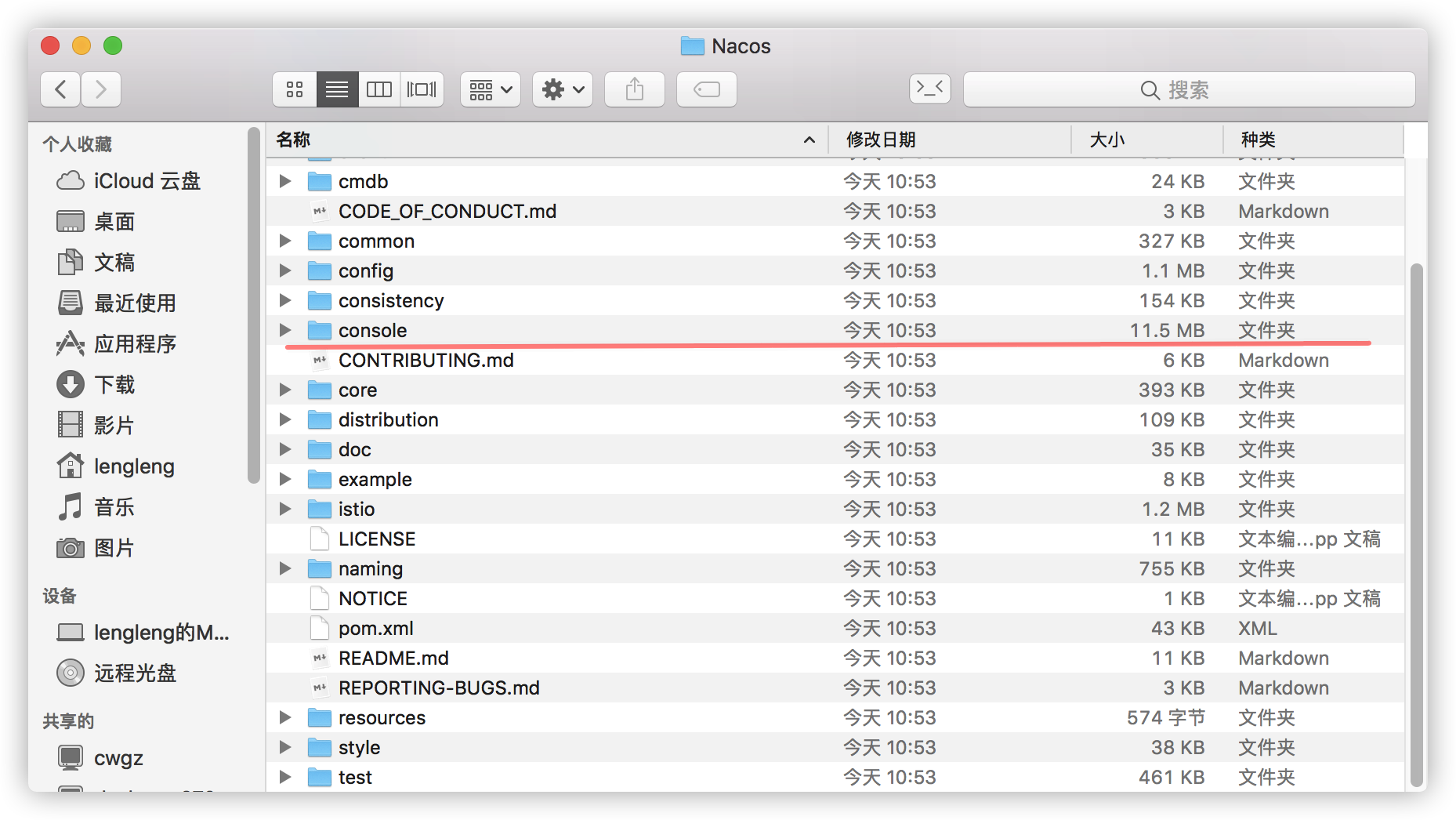Screen dimensions: 1456x820
Task: Click the yellow minimize window button
Action: pos(81,45)
